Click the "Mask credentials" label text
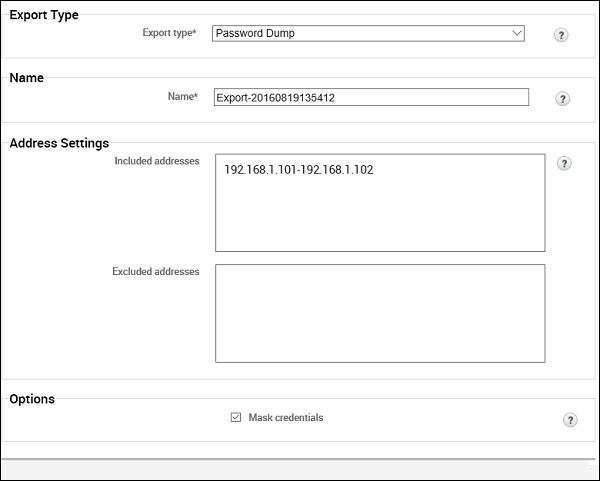Image resolution: width=600 pixels, height=481 pixels. tap(286, 417)
